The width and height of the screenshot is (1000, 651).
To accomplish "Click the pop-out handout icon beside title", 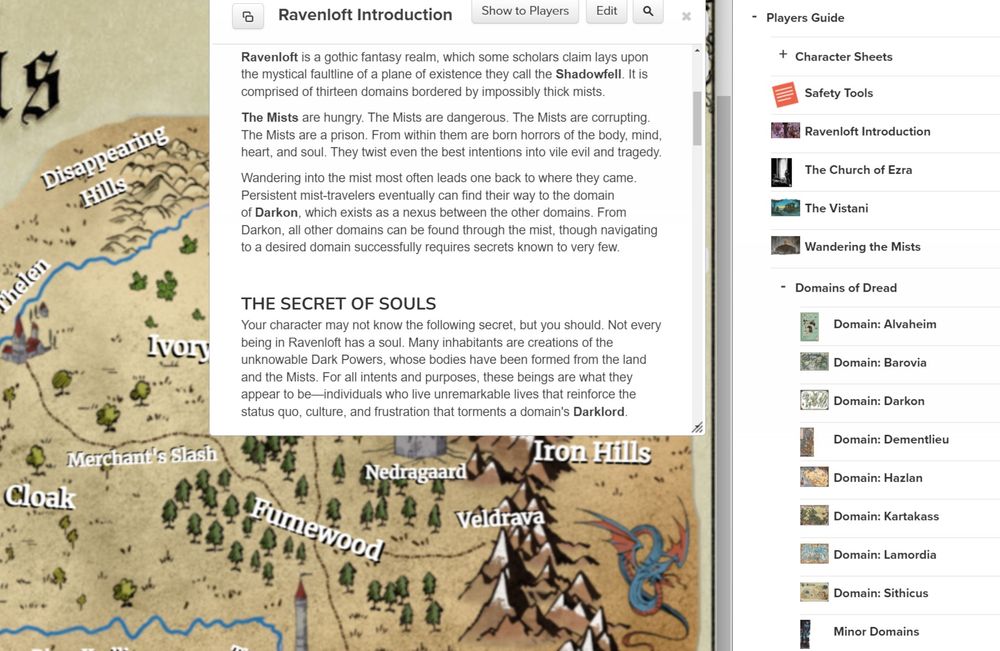I will 248,17.
